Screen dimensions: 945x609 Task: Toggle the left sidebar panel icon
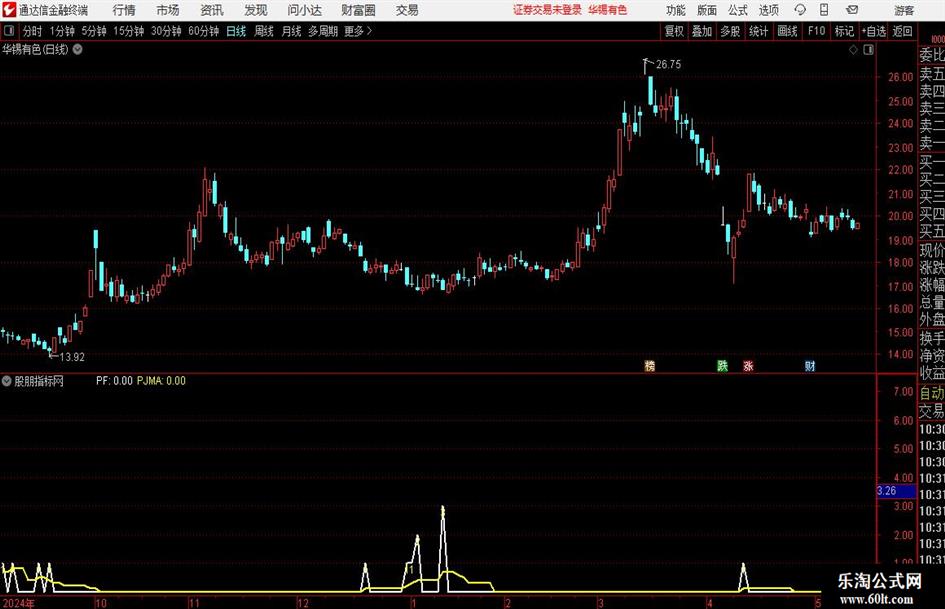tap(8, 31)
